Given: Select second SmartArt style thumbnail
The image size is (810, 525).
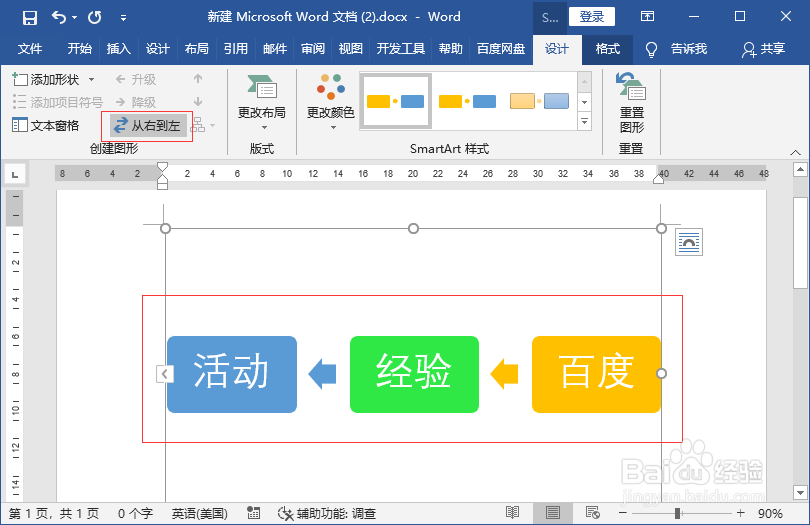Looking at the screenshot, I should click(467, 101).
